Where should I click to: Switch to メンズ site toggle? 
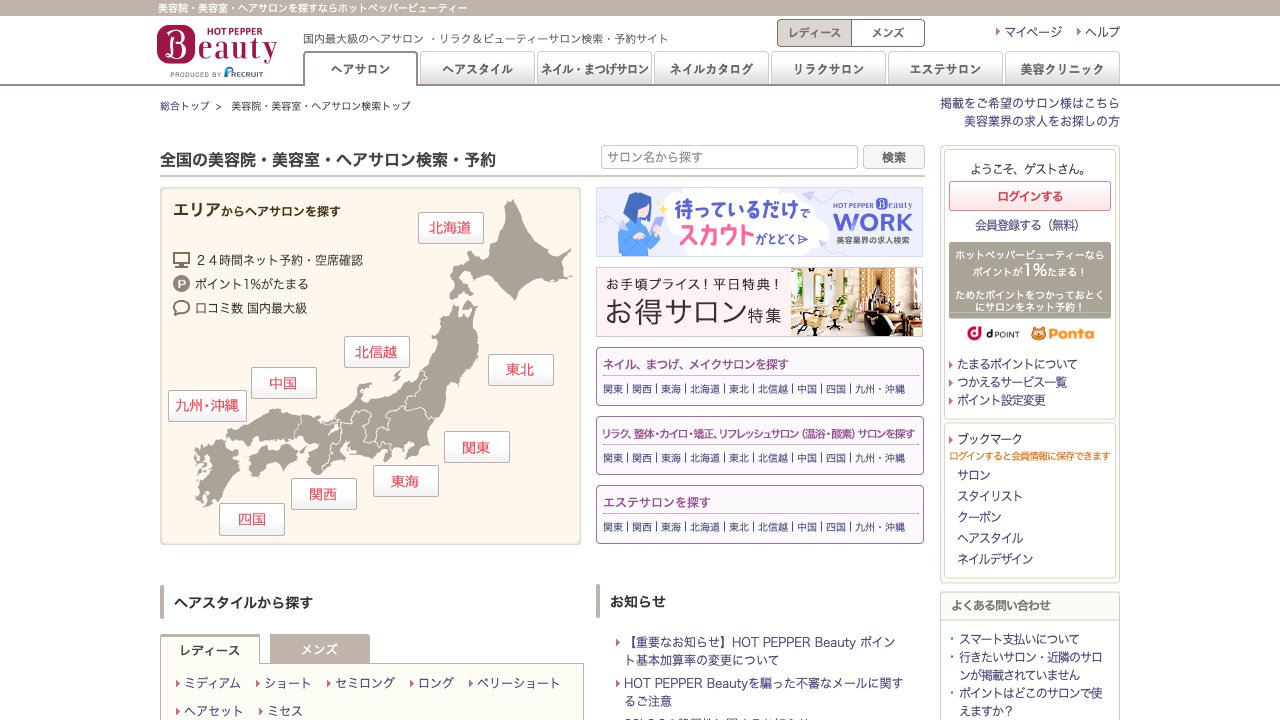coord(887,33)
